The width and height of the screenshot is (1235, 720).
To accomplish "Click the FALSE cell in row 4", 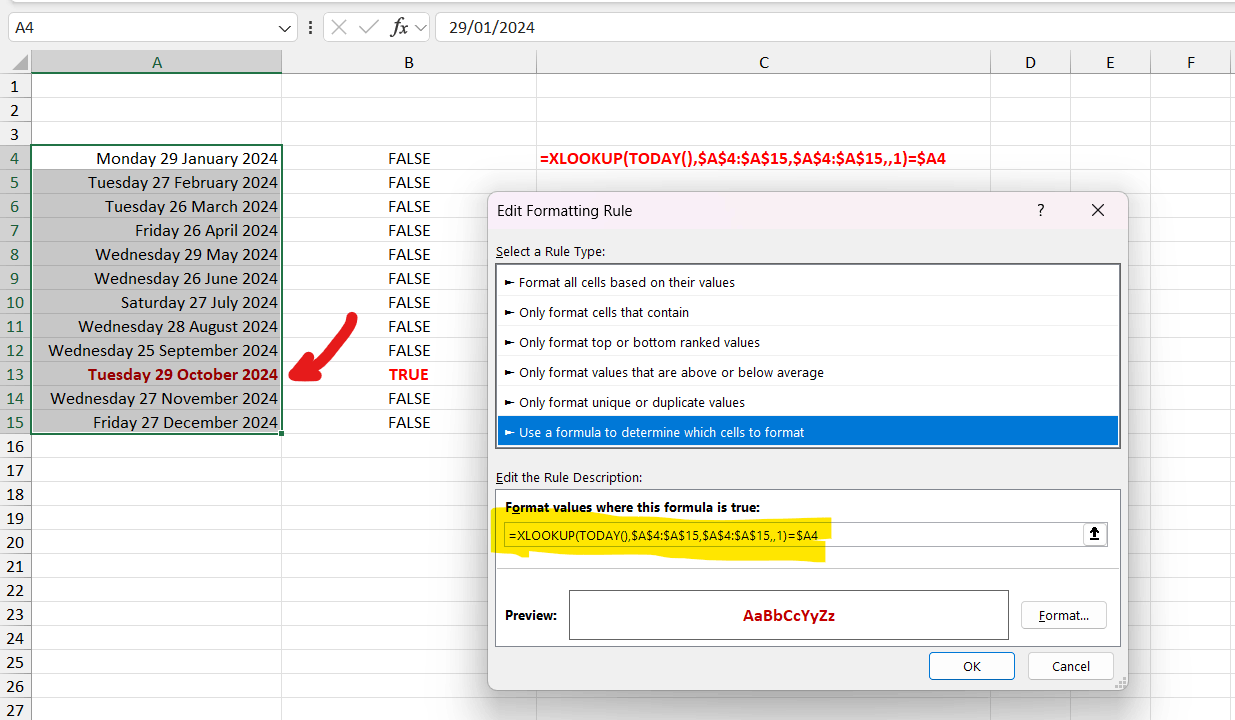I will pyautogui.click(x=409, y=158).
